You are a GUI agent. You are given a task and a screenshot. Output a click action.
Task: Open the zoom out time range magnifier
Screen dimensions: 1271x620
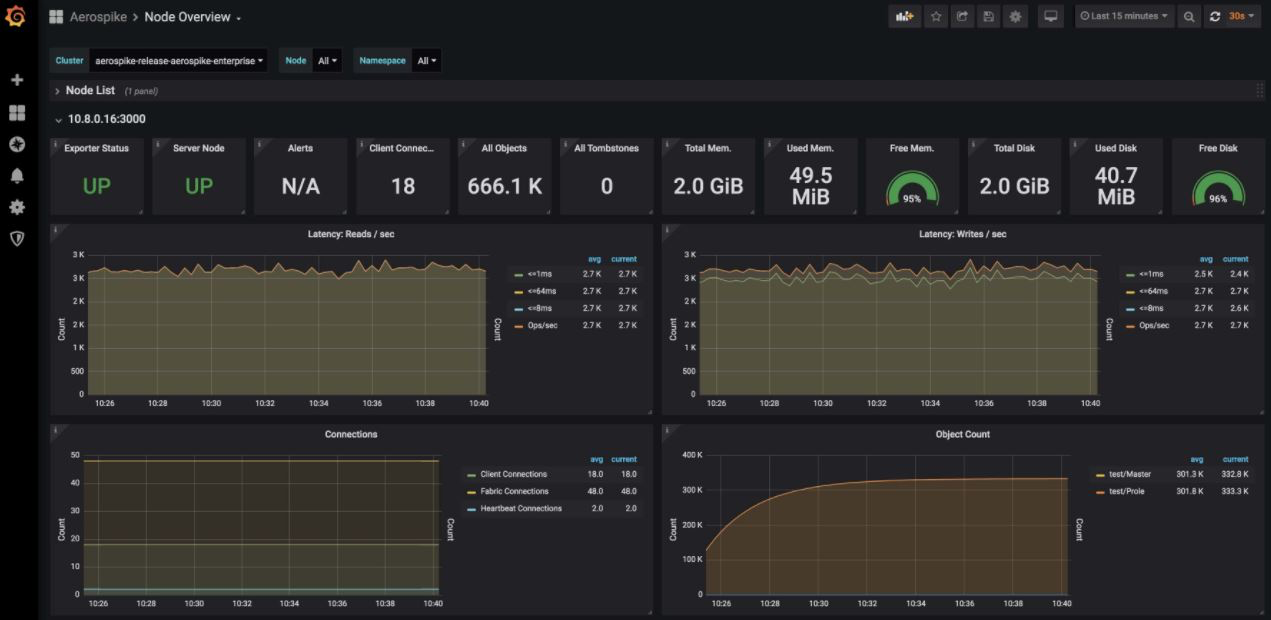pos(1190,16)
